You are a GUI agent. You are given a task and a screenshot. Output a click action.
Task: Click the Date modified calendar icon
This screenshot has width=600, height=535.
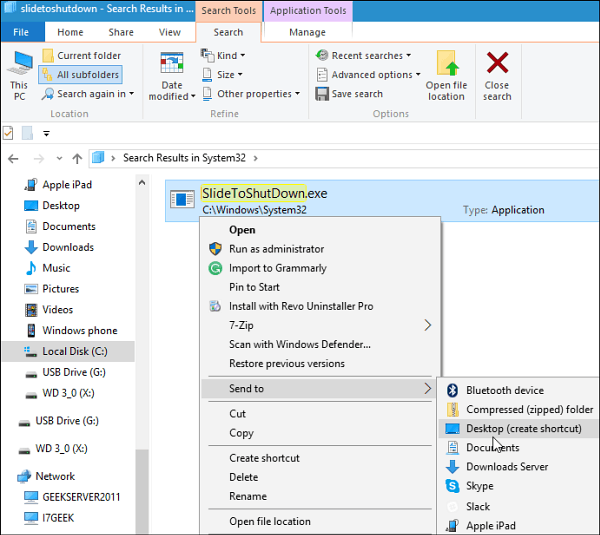(x=172, y=63)
